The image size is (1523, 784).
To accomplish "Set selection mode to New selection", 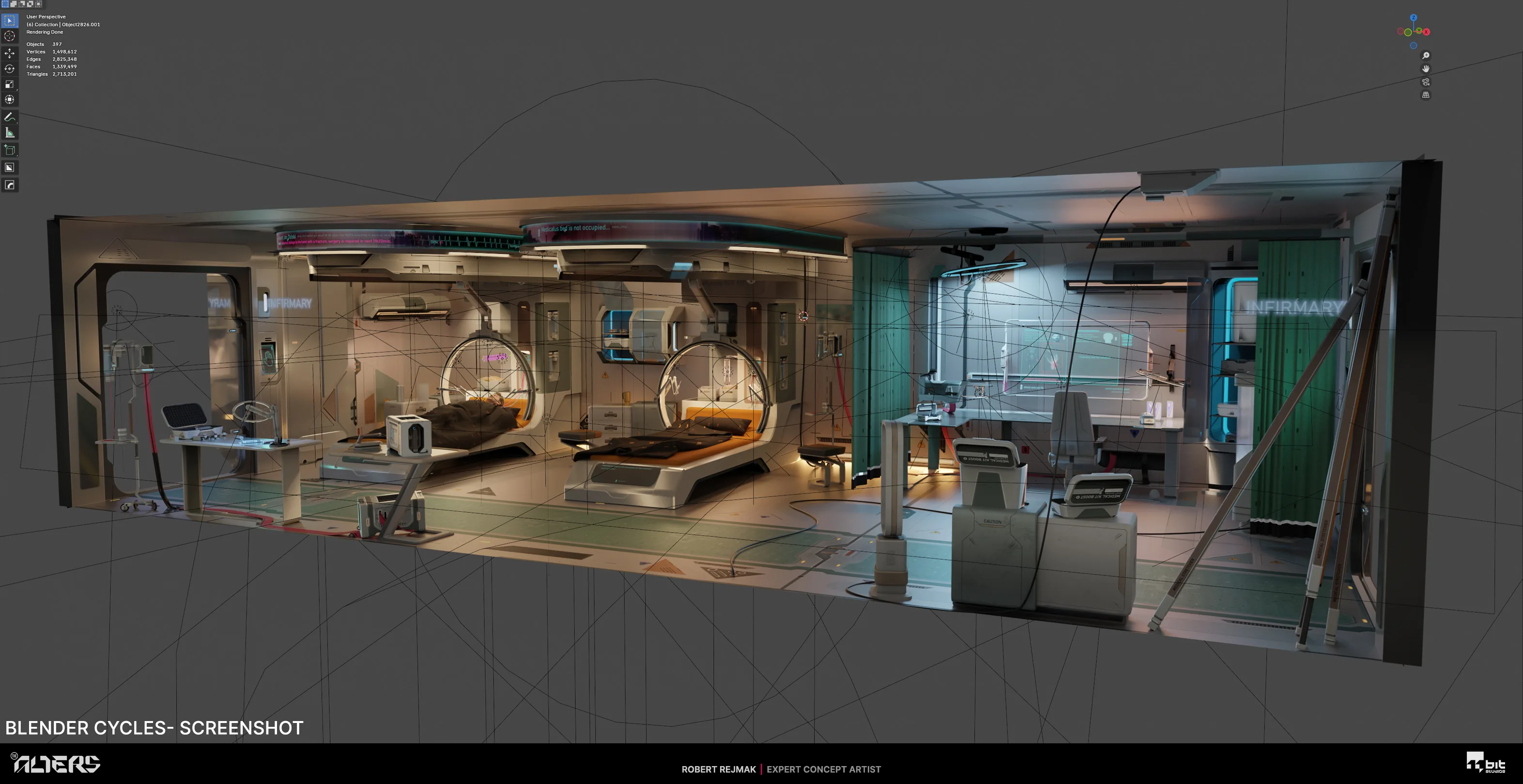I will (x=5, y=3).
